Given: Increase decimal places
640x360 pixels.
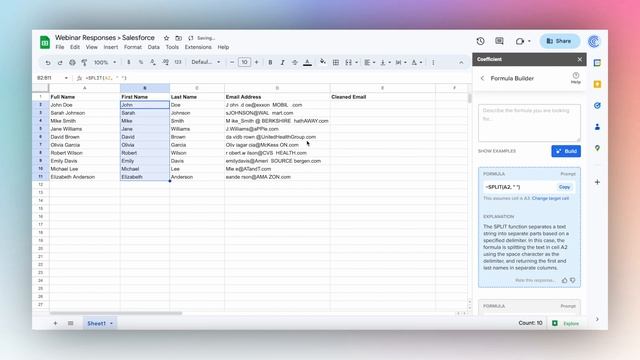Looking at the screenshot, I should 165,62.
